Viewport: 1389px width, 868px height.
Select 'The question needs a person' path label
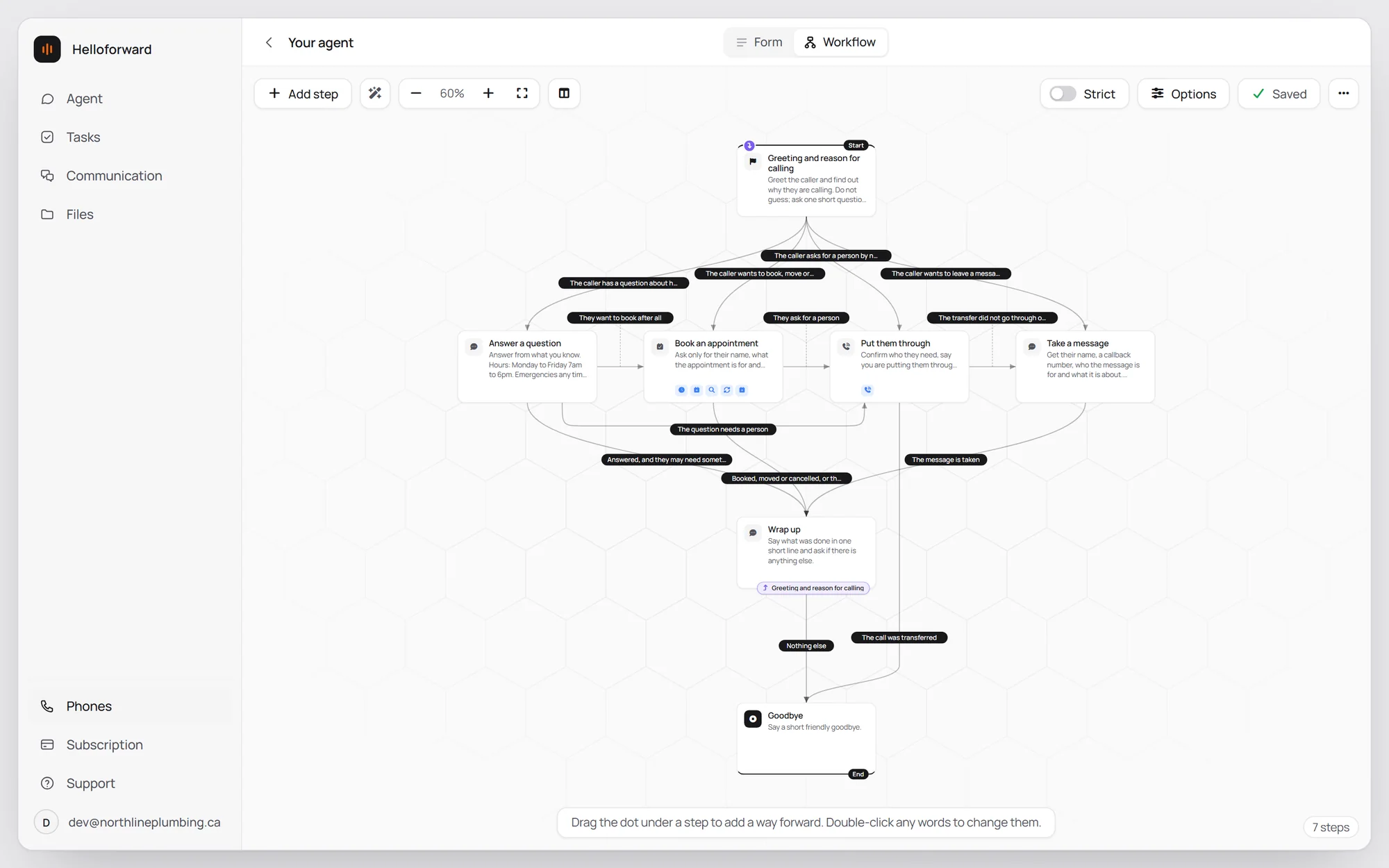tap(723, 429)
